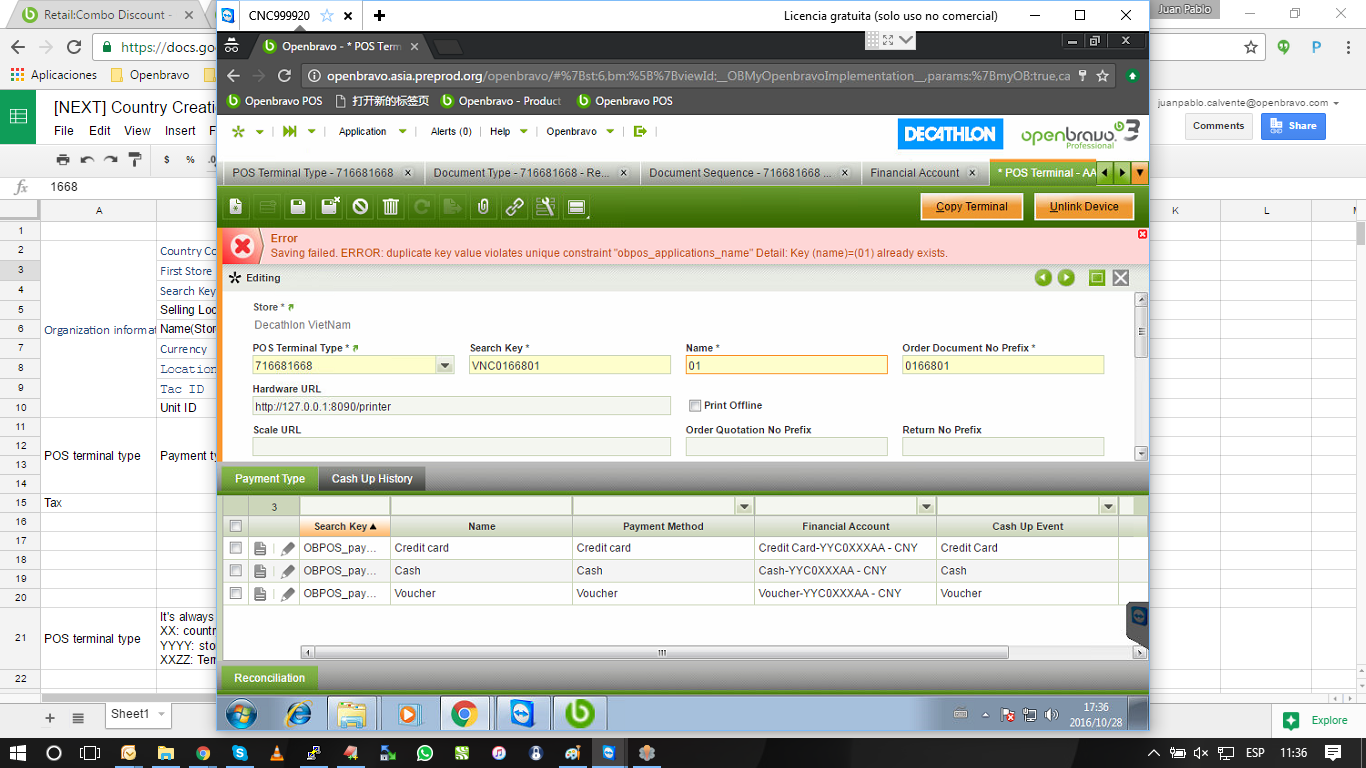Toggle the Print Offline checkbox

click(695, 405)
